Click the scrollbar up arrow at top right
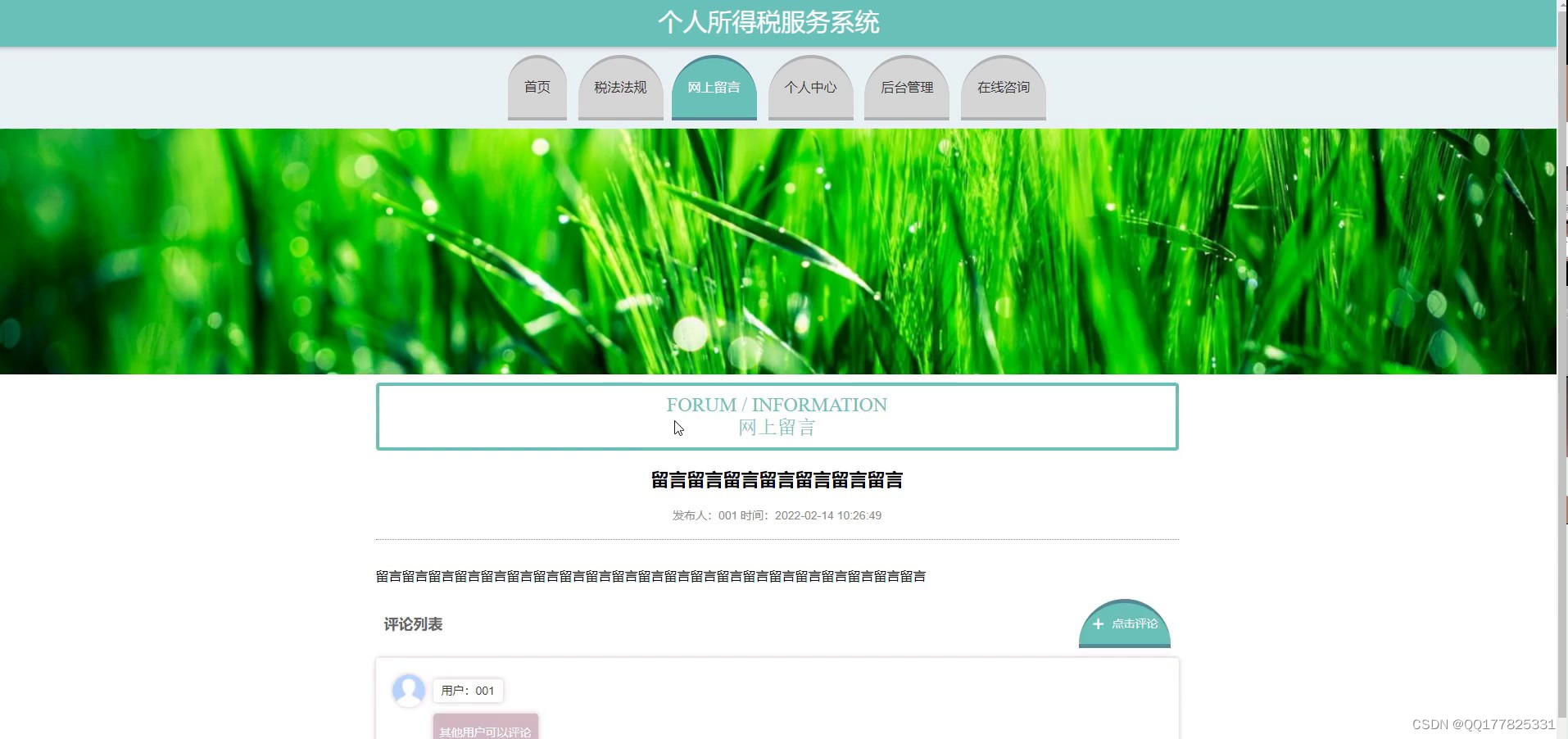The height and width of the screenshot is (739, 1568). [x=1561, y=6]
